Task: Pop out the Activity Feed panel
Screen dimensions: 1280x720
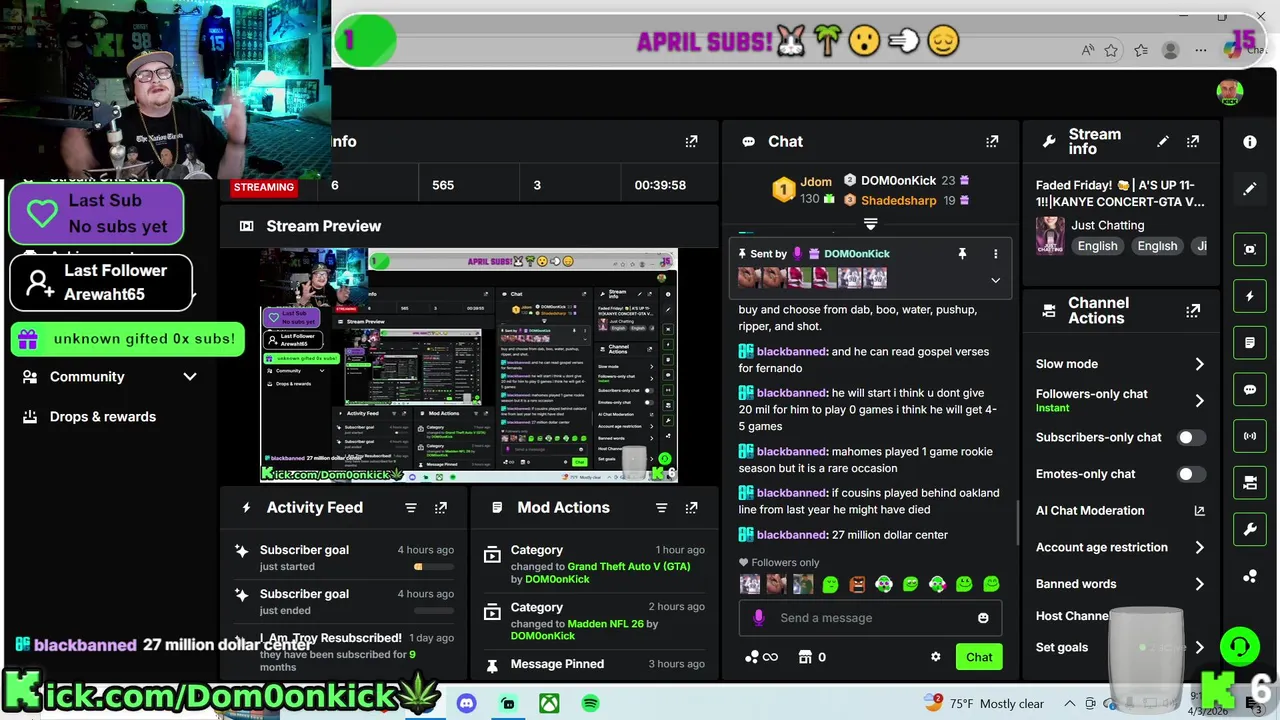Action: click(x=441, y=508)
